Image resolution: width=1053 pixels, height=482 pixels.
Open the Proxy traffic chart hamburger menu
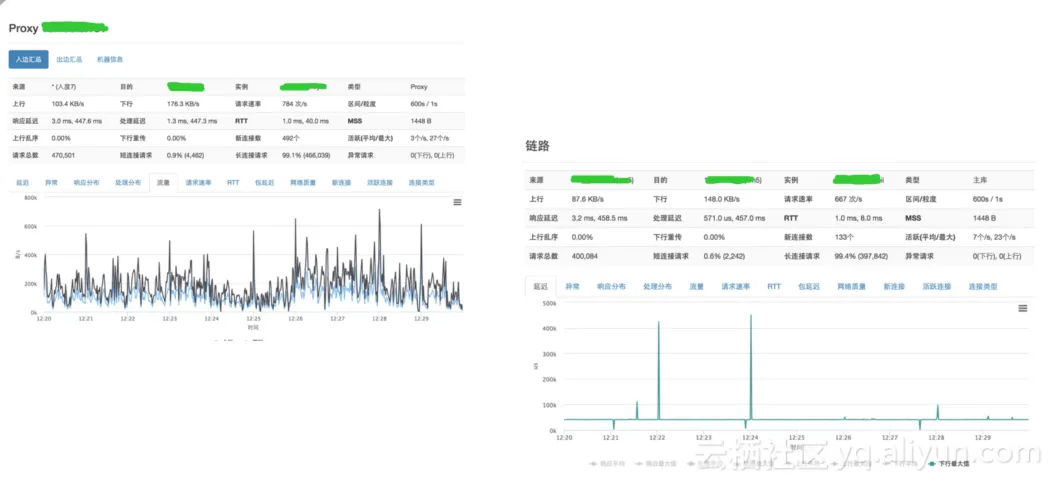(x=457, y=202)
